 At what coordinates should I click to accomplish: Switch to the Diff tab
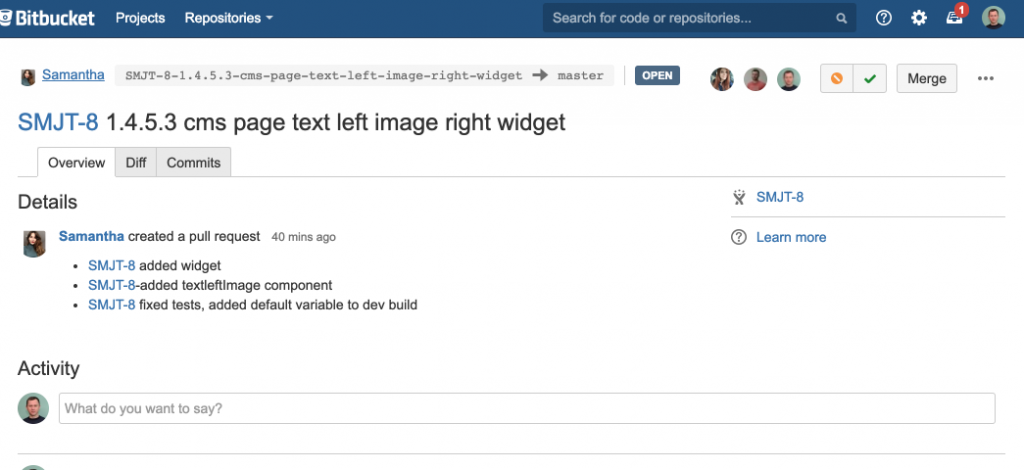click(136, 163)
